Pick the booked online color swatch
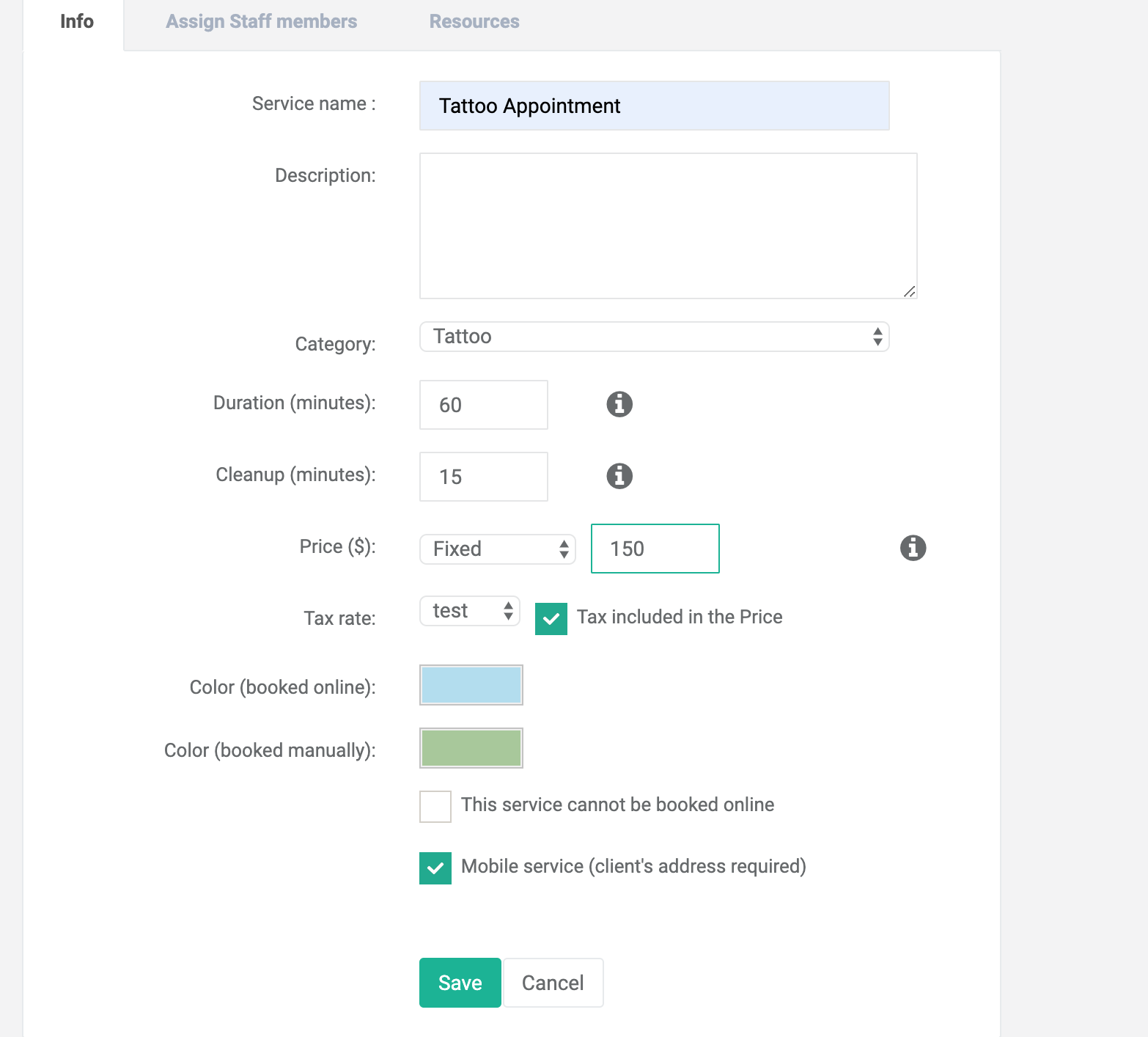 [471, 685]
